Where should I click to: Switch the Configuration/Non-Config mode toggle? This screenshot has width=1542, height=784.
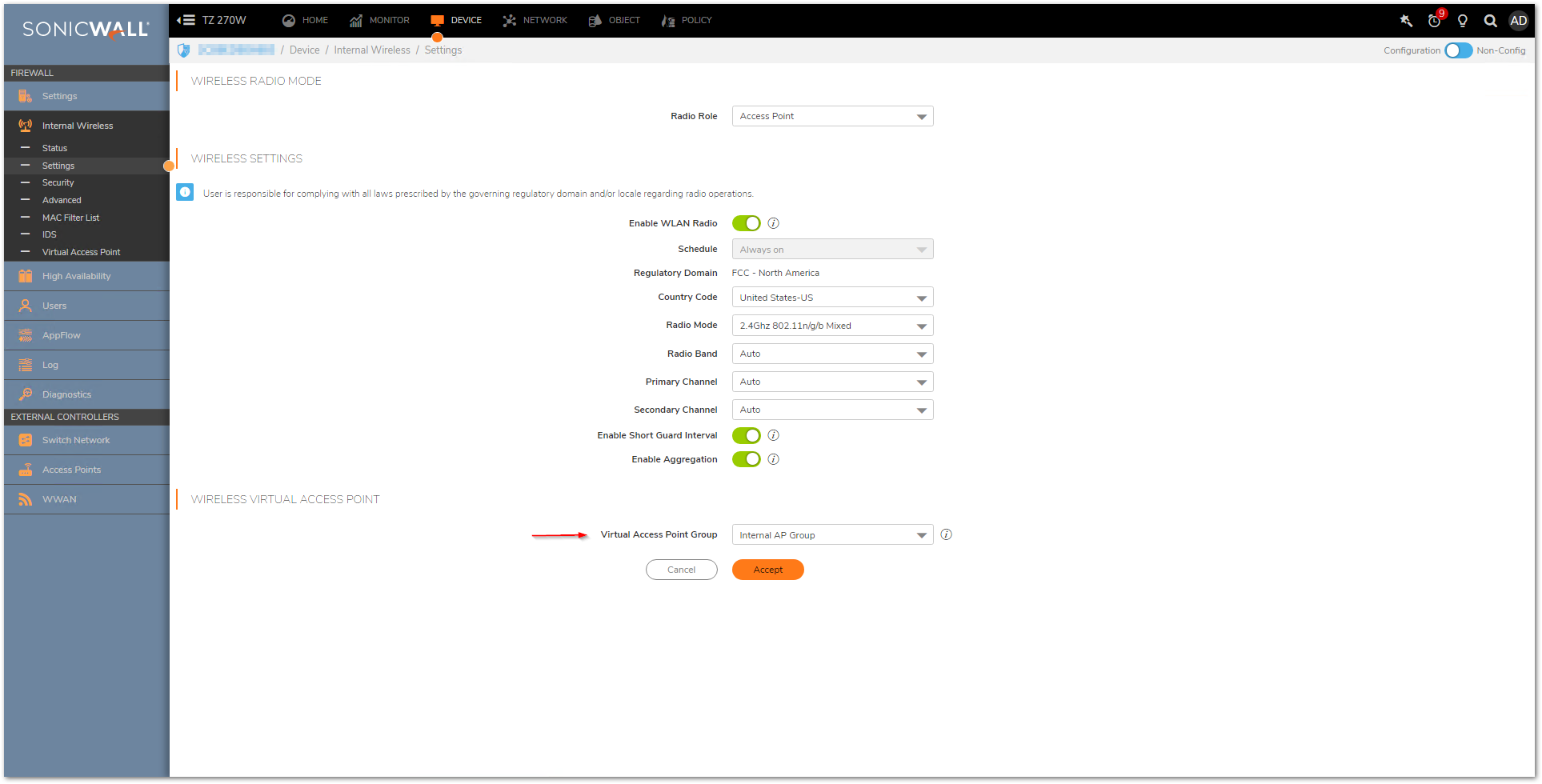pos(1458,50)
